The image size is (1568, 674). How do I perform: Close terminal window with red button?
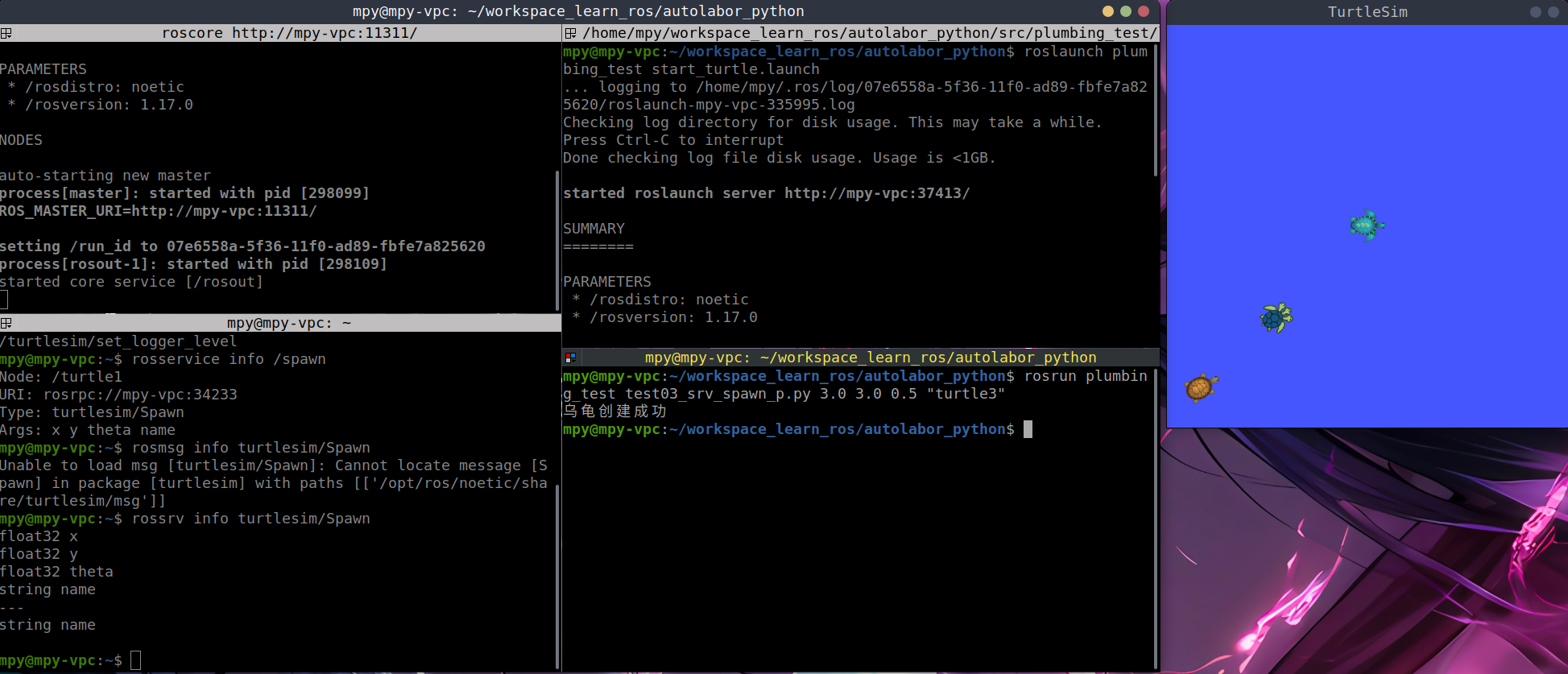1144,11
